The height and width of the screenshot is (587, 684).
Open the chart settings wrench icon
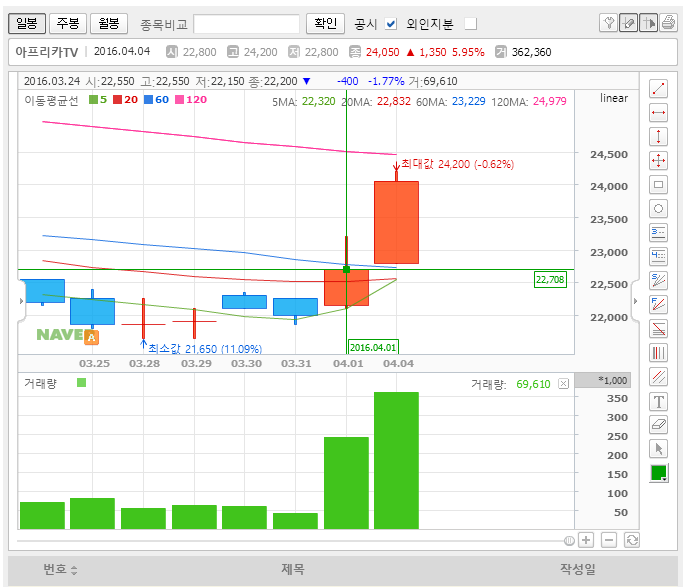point(609,23)
